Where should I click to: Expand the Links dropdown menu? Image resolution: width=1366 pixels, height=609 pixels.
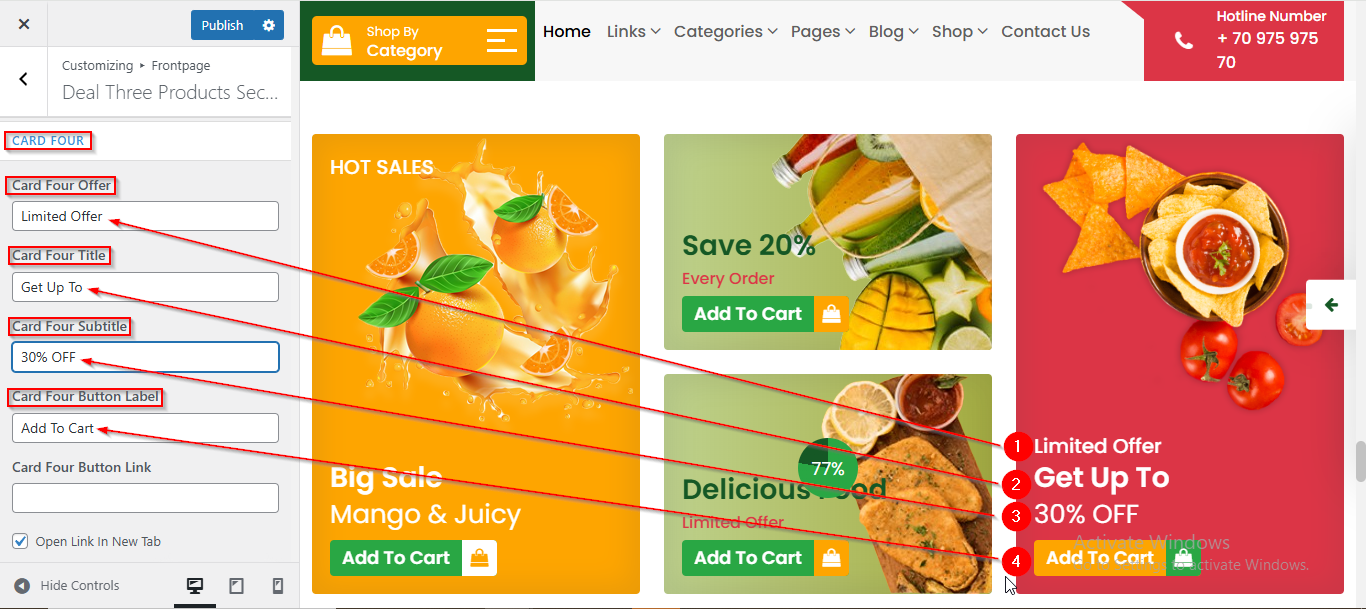(x=633, y=31)
